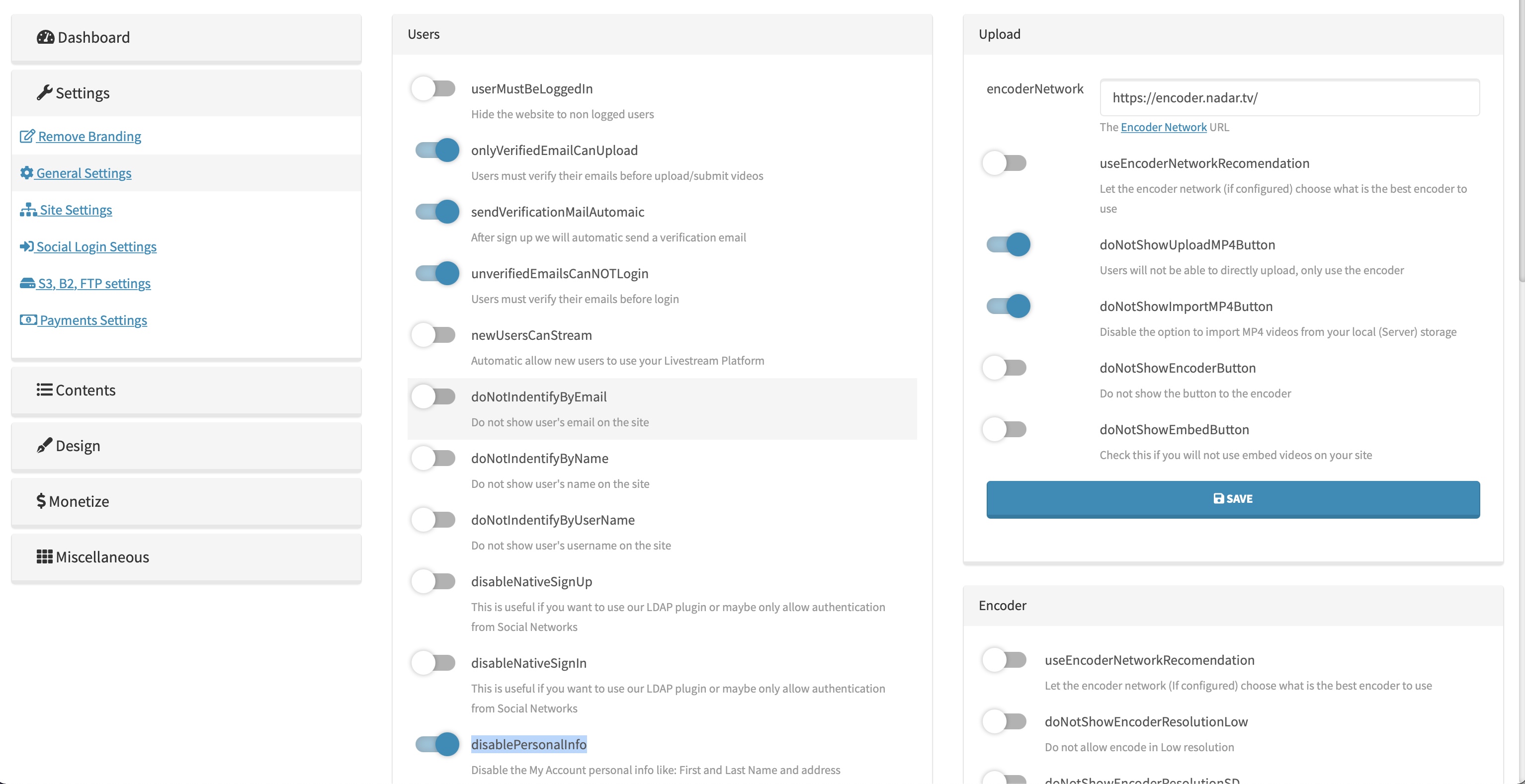
Task: Click the General Settings gear icon
Action: point(27,173)
